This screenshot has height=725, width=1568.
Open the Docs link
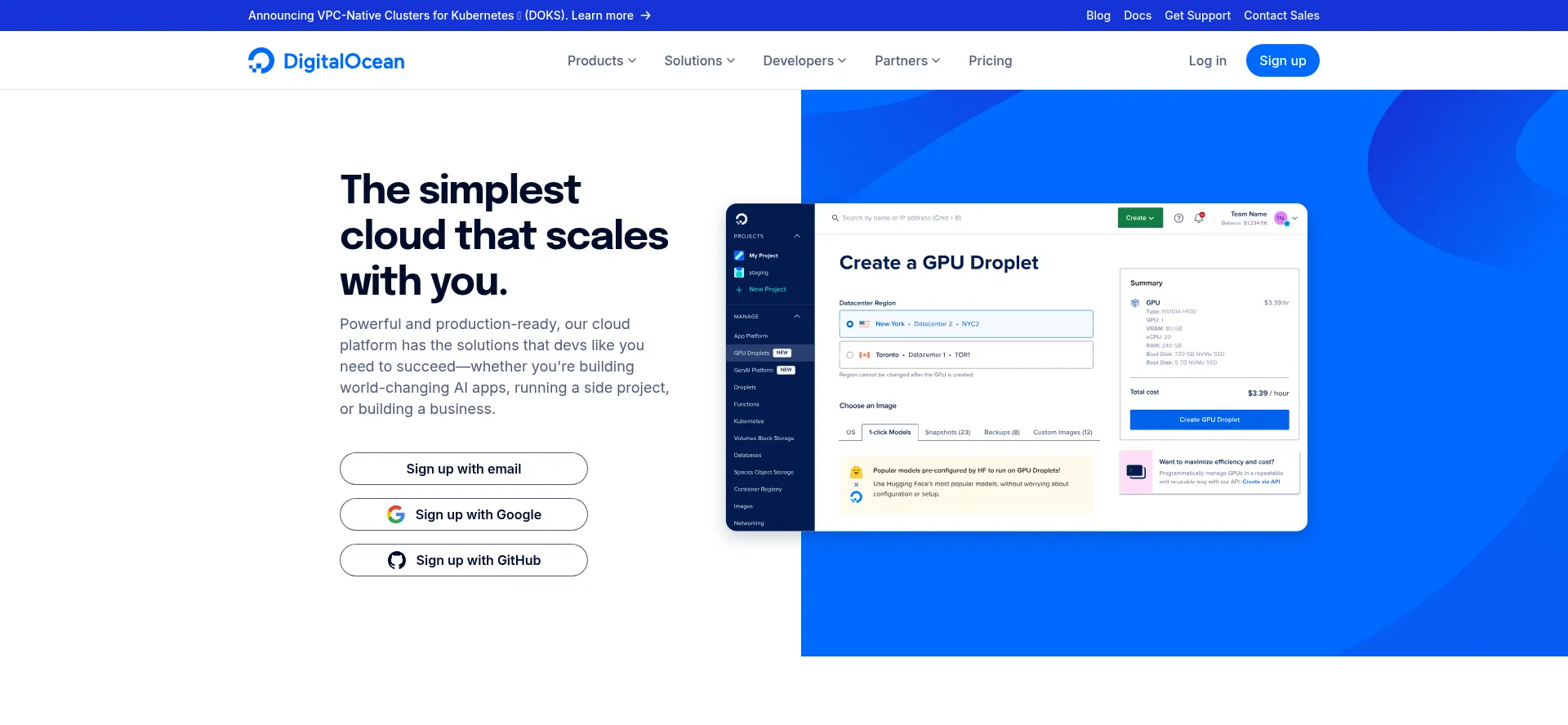pos(1138,16)
